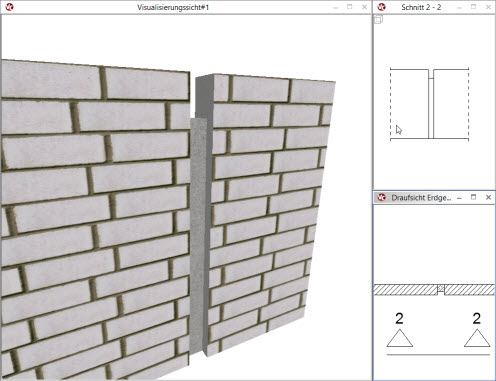Select the hatched wall left of the column

tap(405, 290)
